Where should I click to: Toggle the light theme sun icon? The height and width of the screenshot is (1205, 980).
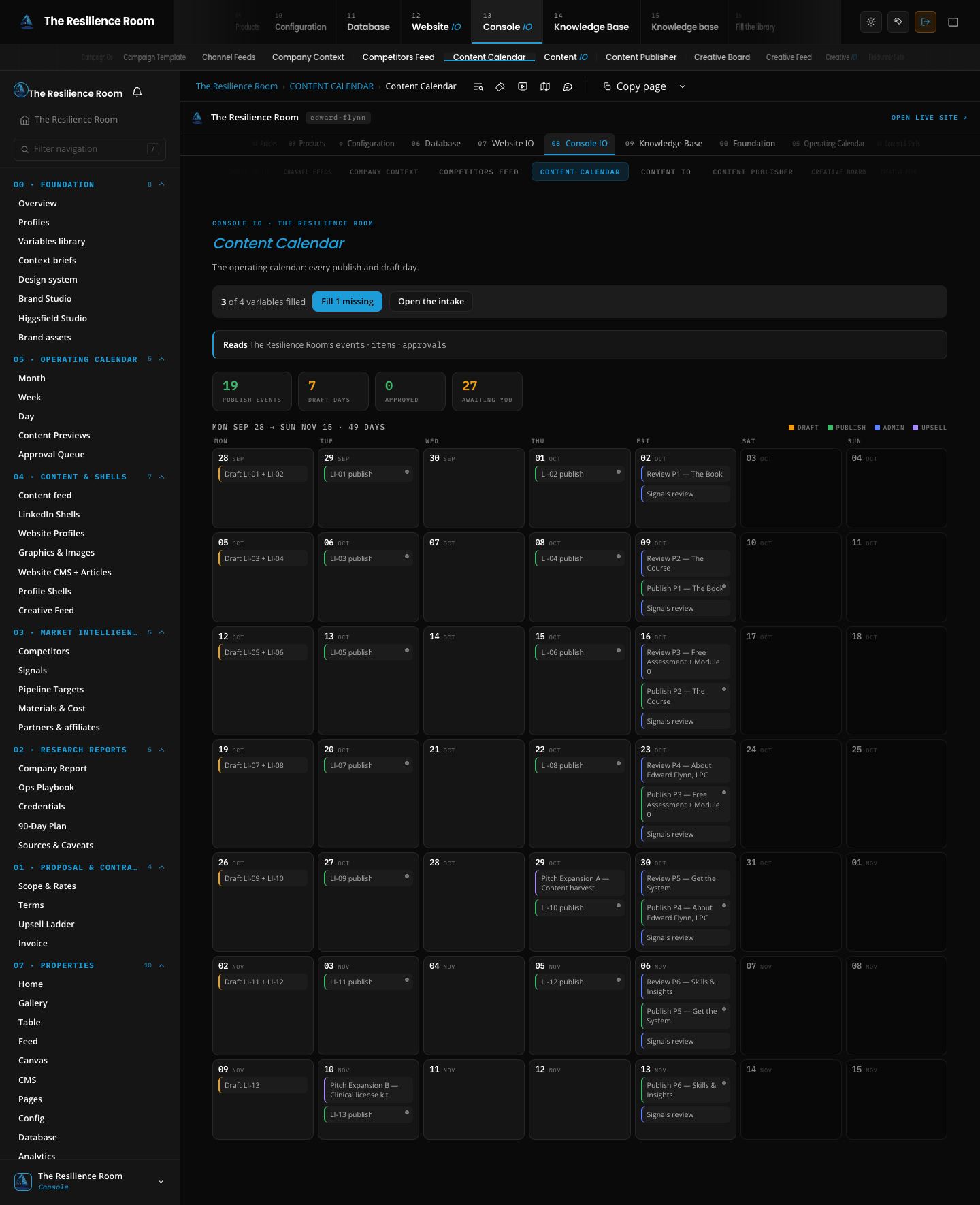coord(871,22)
